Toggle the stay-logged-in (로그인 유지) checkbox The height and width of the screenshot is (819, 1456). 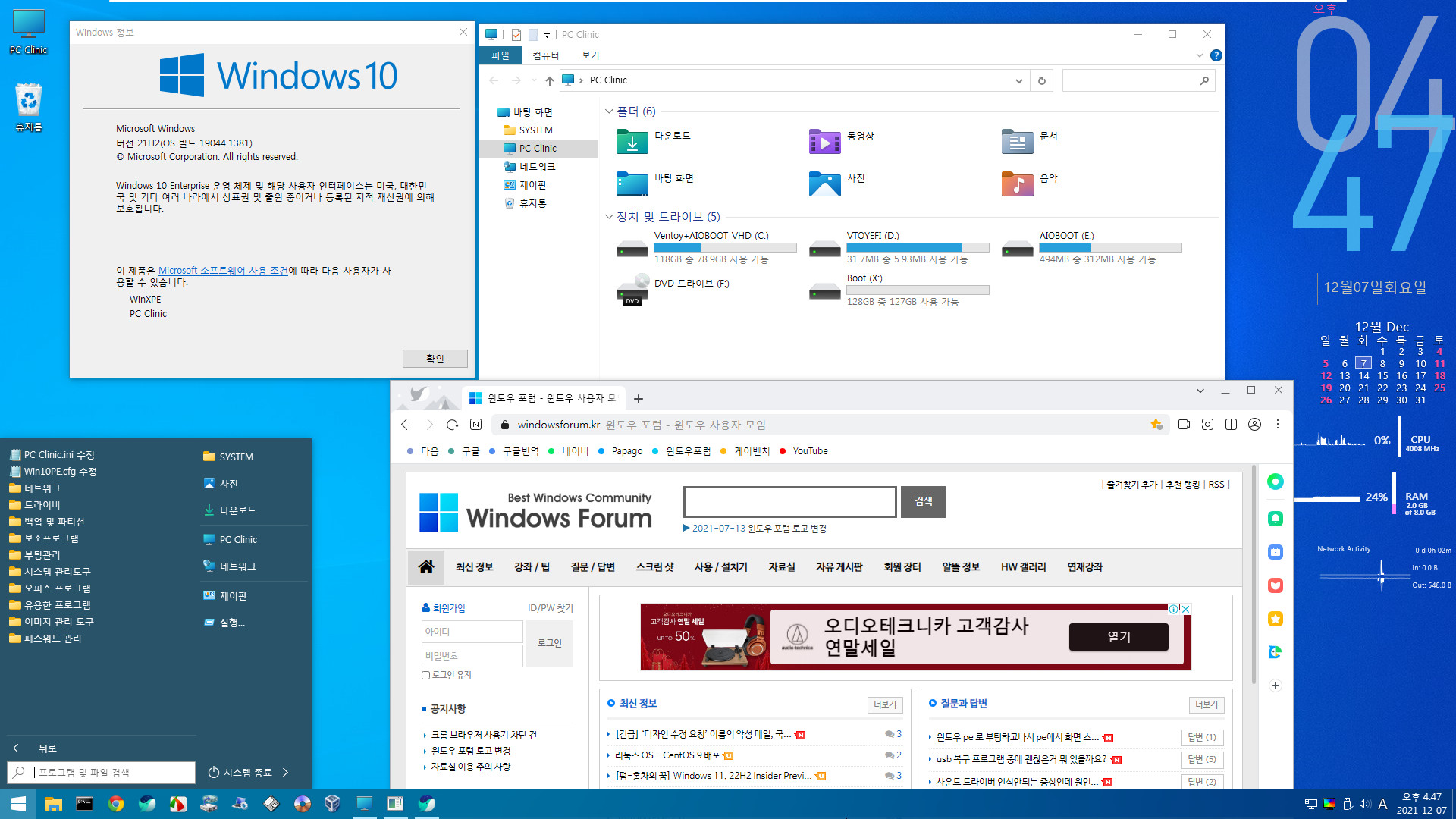[425, 675]
